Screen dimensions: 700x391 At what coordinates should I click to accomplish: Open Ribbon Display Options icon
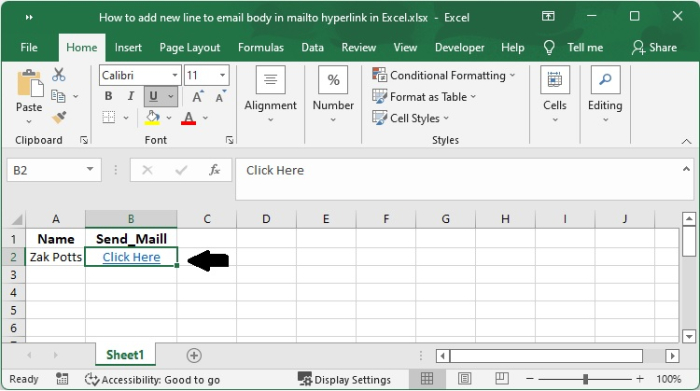(548, 17)
